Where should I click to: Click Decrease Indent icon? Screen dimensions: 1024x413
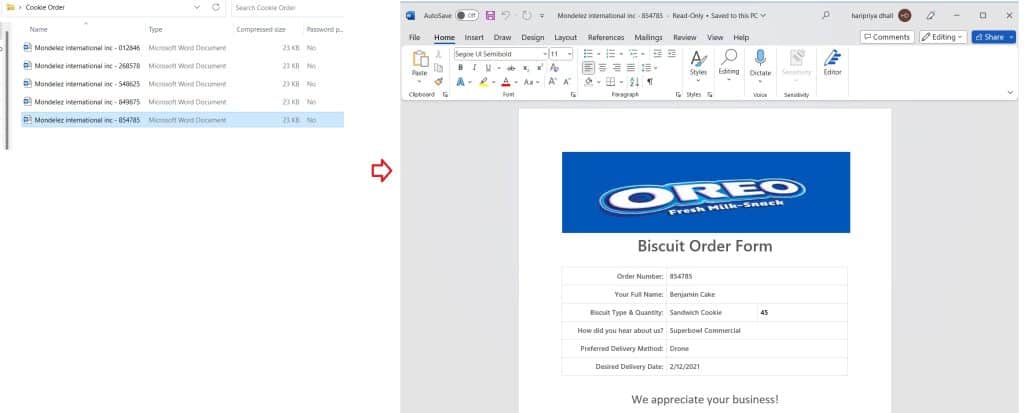point(657,54)
